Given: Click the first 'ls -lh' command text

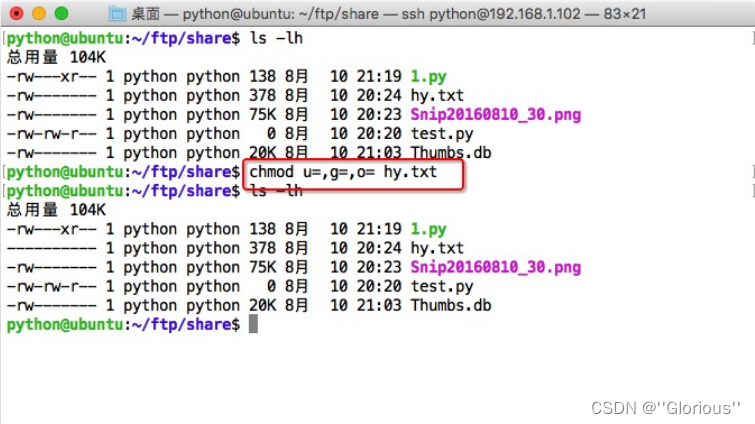Looking at the screenshot, I should pos(276,38).
